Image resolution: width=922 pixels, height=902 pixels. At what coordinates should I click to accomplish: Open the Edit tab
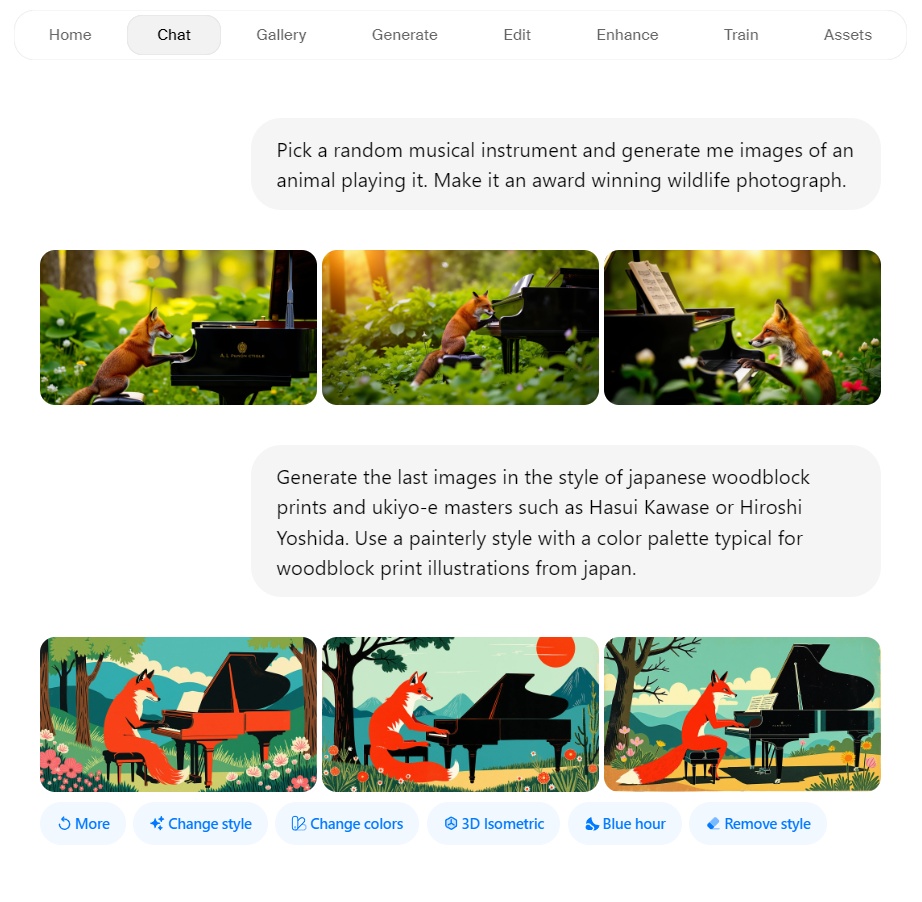pyautogui.click(x=517, y=35)
